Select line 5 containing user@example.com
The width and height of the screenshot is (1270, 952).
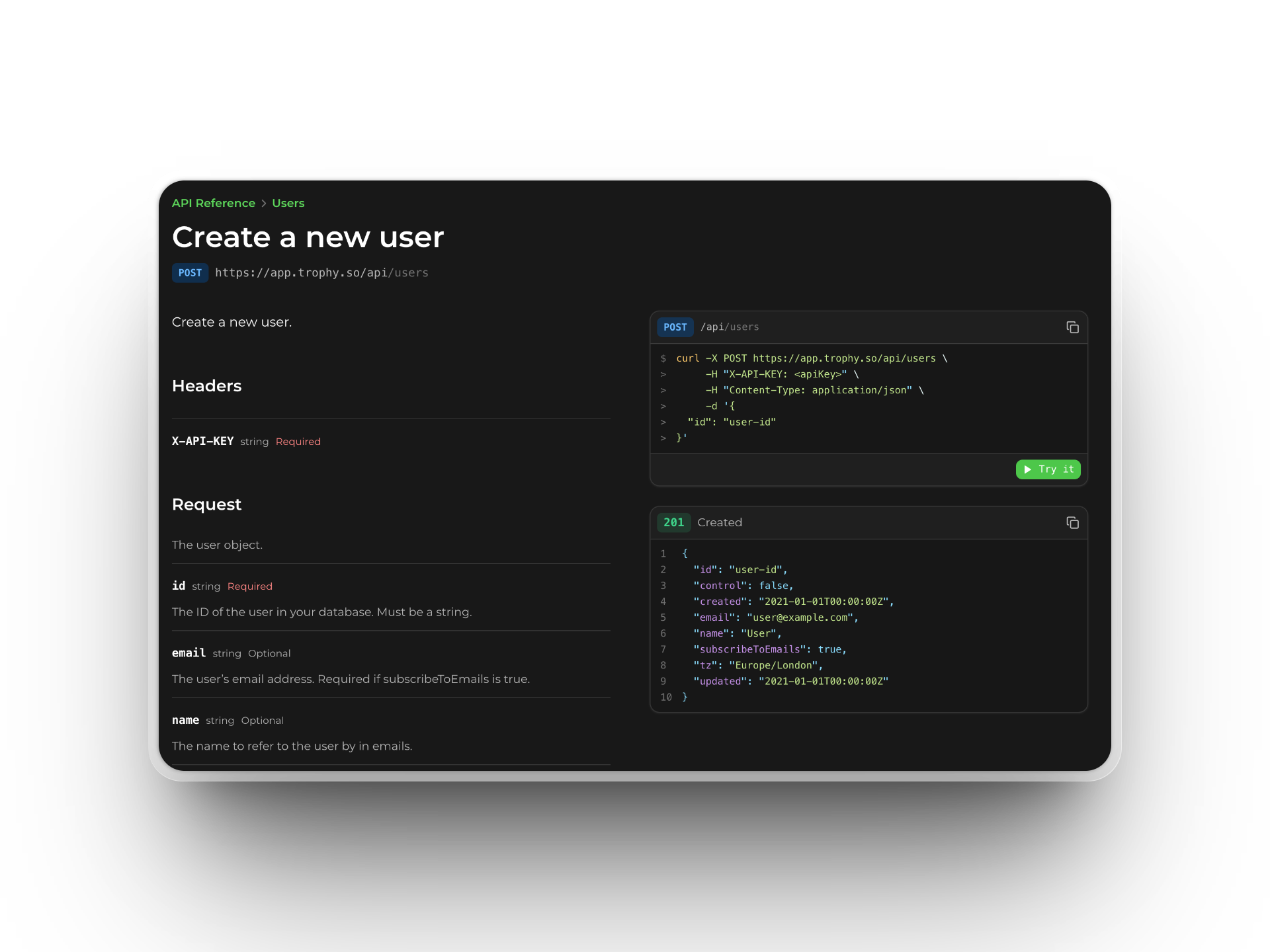click(776, 617)
